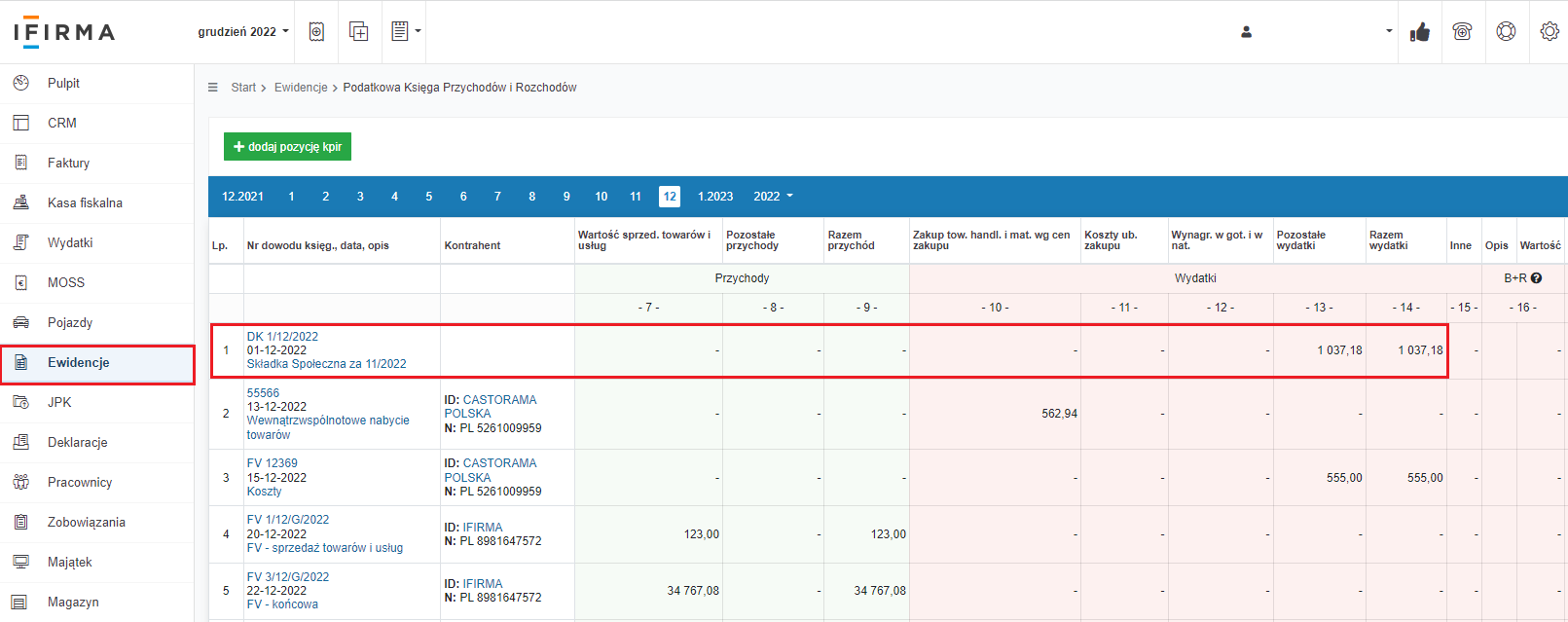
Task: Open the settings gear icon
Action: click(1550, 31)
